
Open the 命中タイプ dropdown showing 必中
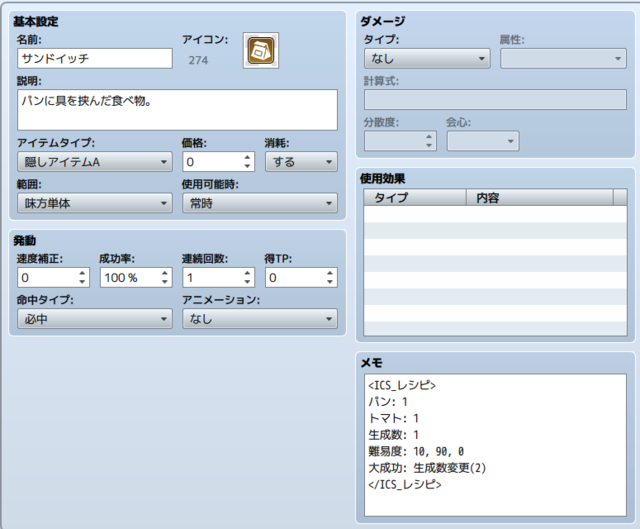(95, 319)
